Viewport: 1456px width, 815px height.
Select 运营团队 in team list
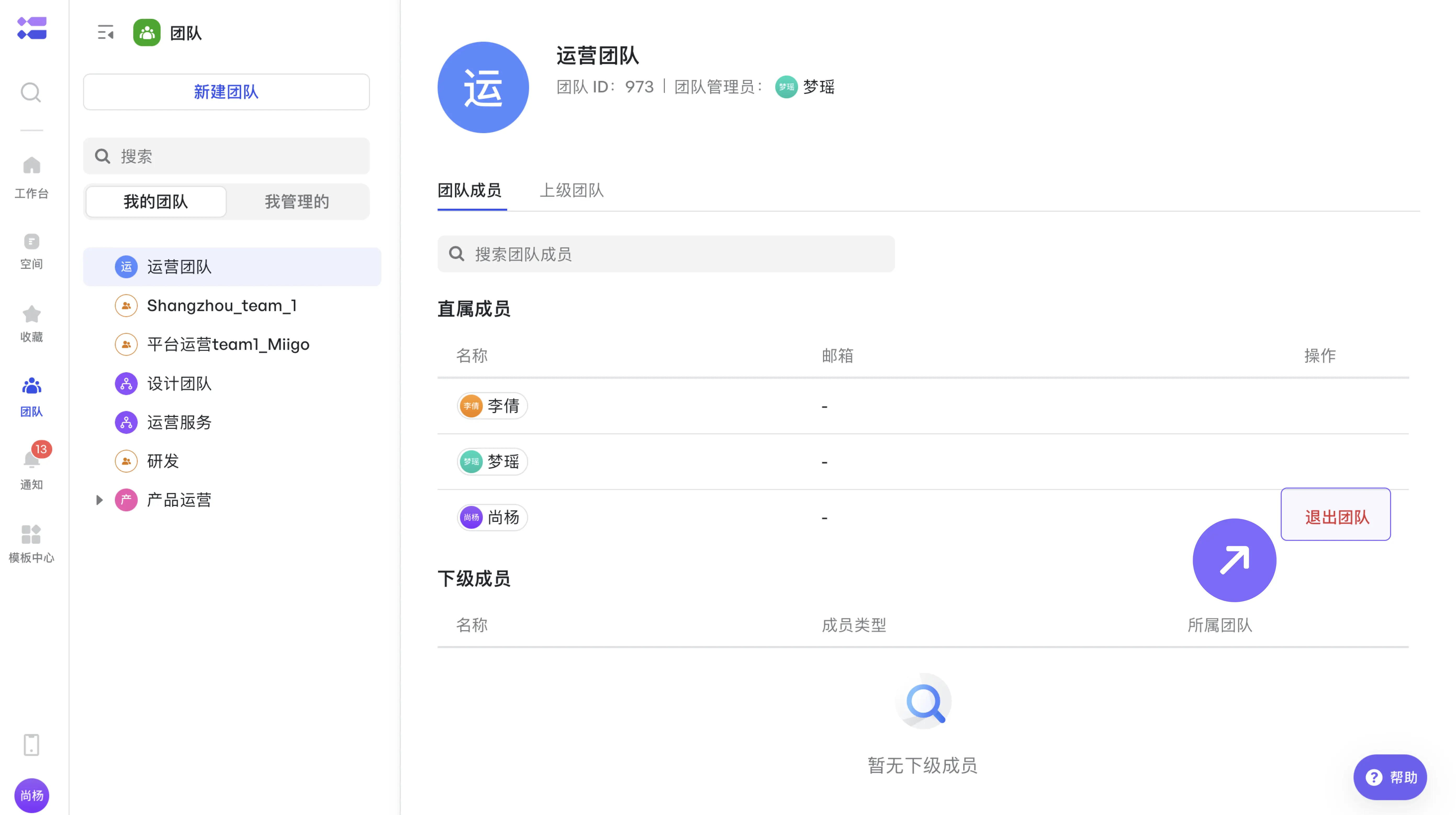(232, 267)
